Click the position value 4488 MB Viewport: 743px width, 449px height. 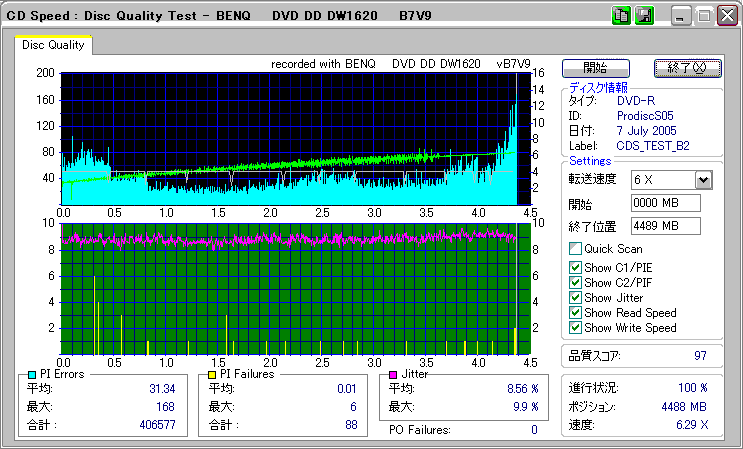tap(684, 407)
